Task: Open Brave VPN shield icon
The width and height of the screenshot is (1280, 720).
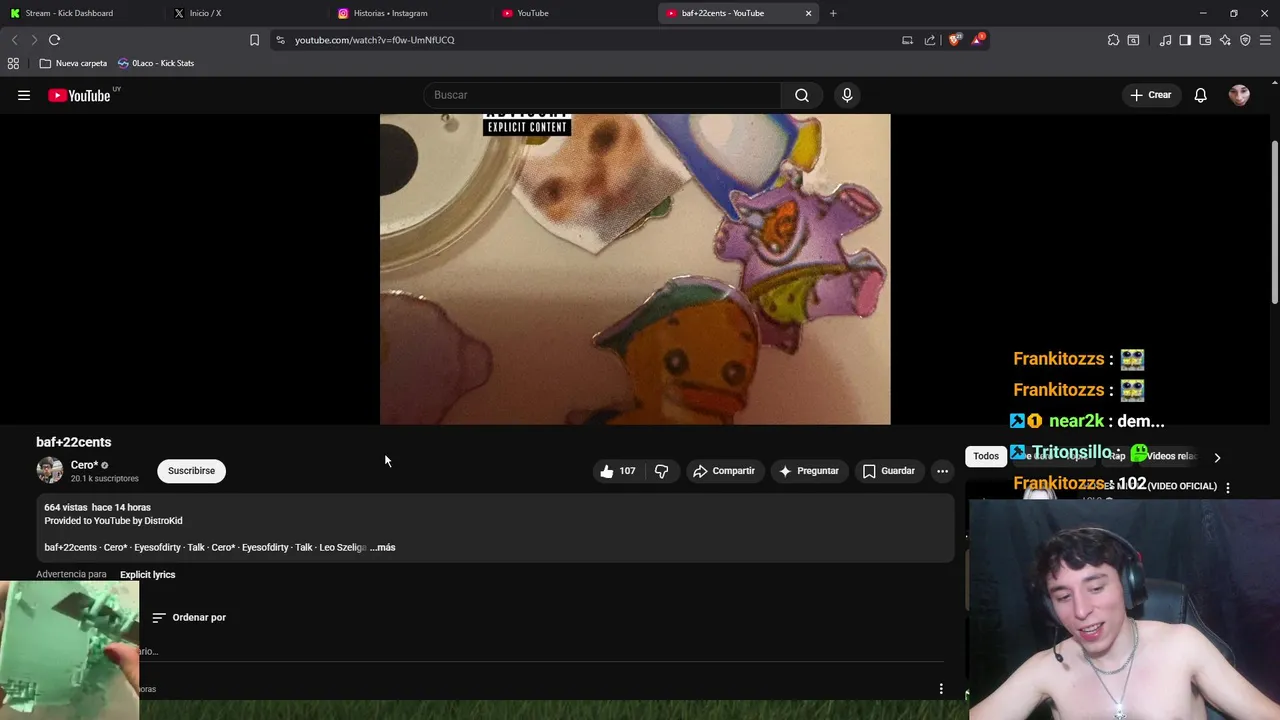Action: click(x=1245, y=40)
